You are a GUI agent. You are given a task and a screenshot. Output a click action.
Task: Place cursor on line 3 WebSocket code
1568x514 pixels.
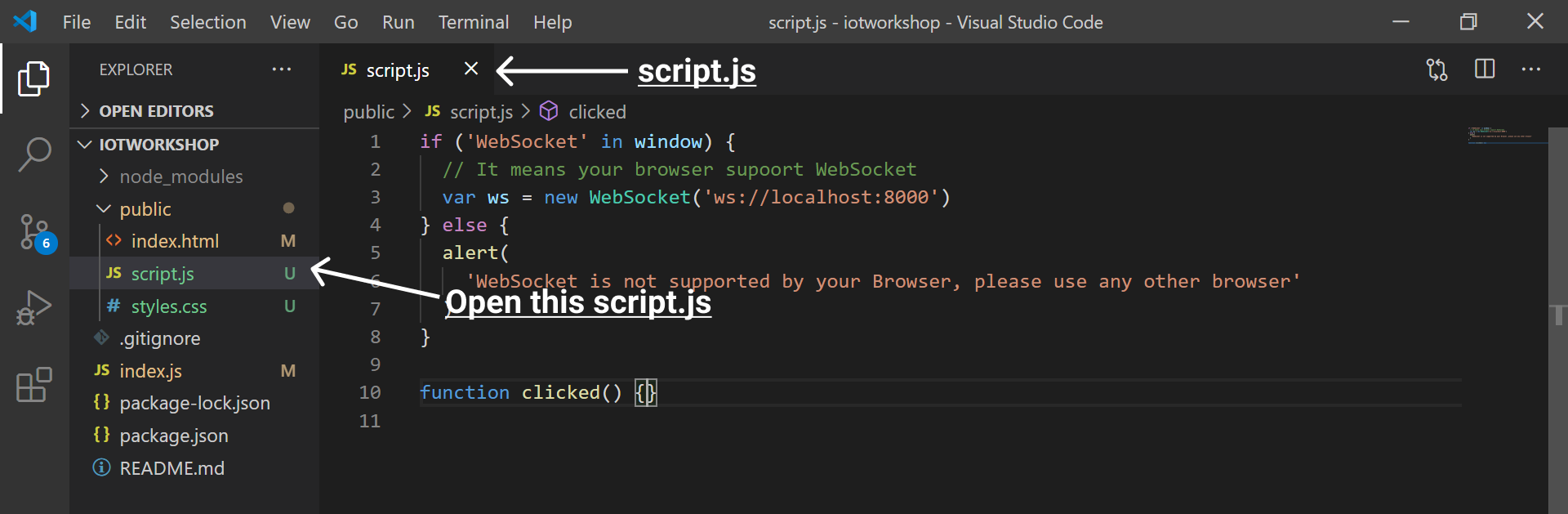coord(697,197)
